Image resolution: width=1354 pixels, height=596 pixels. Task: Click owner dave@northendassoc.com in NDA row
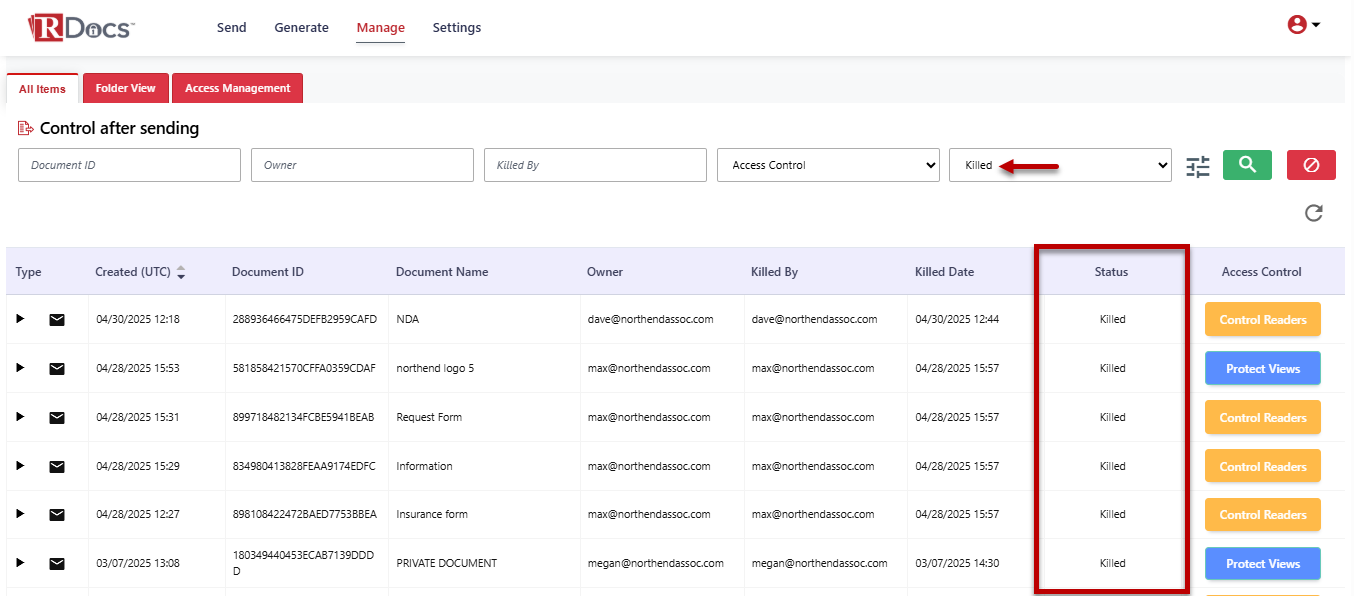coord(650,320)
